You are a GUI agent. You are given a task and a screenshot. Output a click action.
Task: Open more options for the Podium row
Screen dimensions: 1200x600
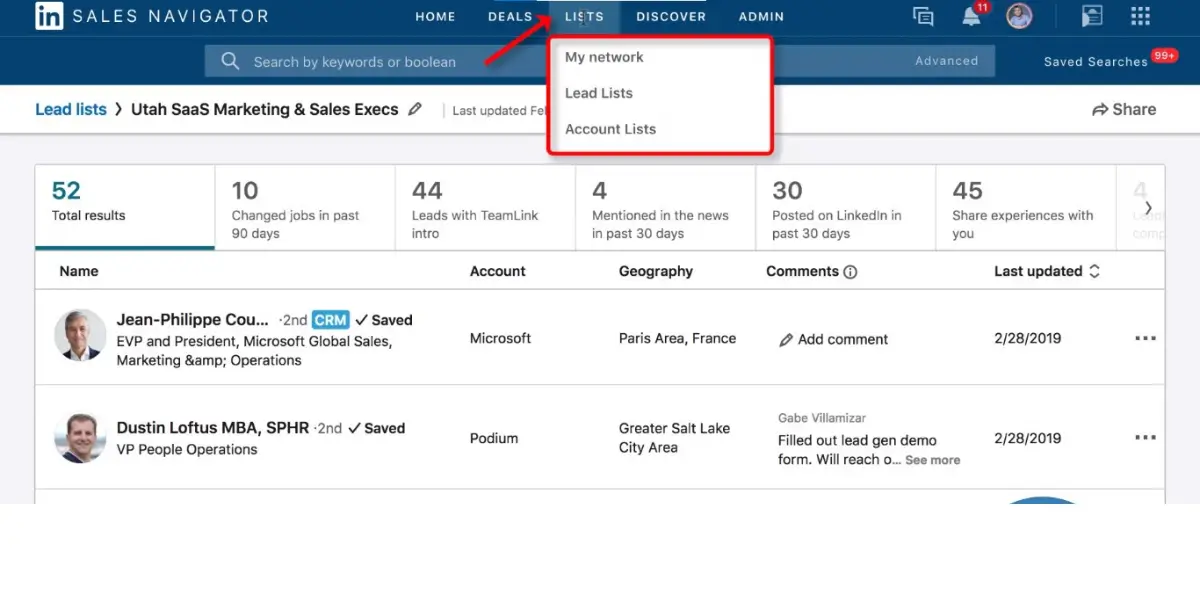point(1145,438)
